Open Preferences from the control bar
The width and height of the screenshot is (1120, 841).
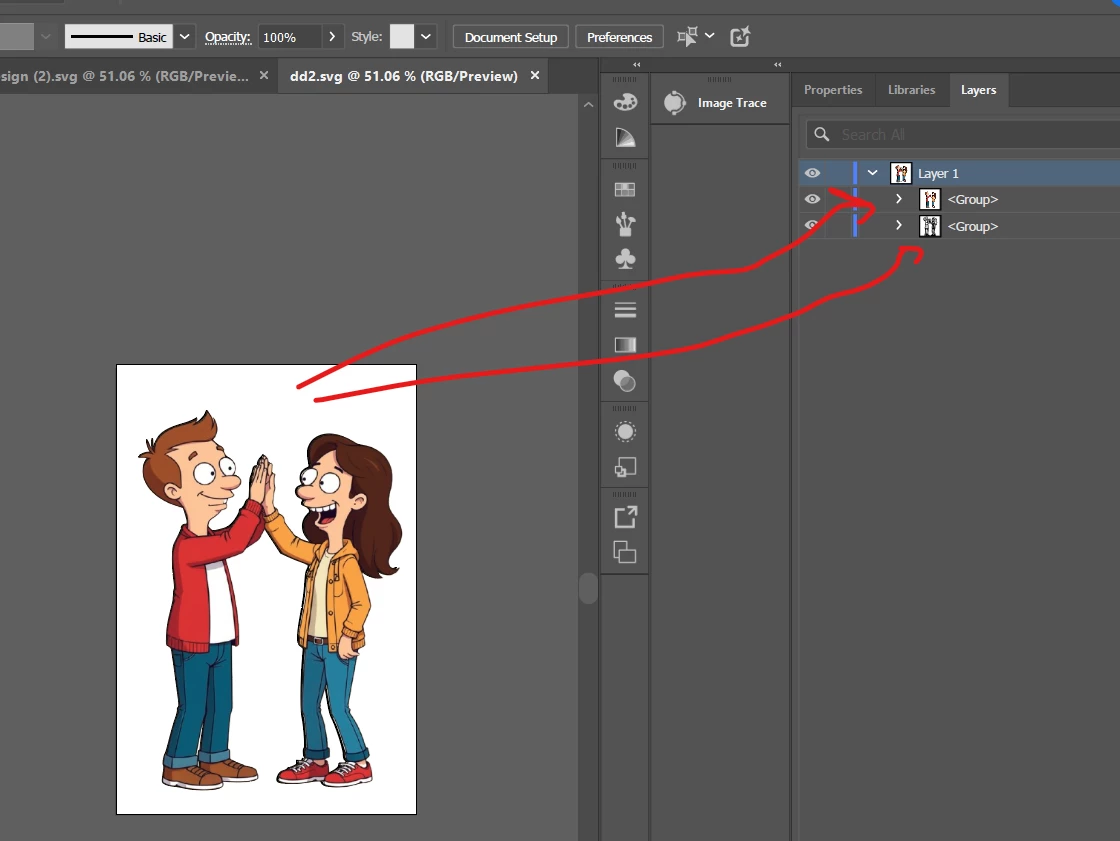pyautogui.click(x=619, y=37)
